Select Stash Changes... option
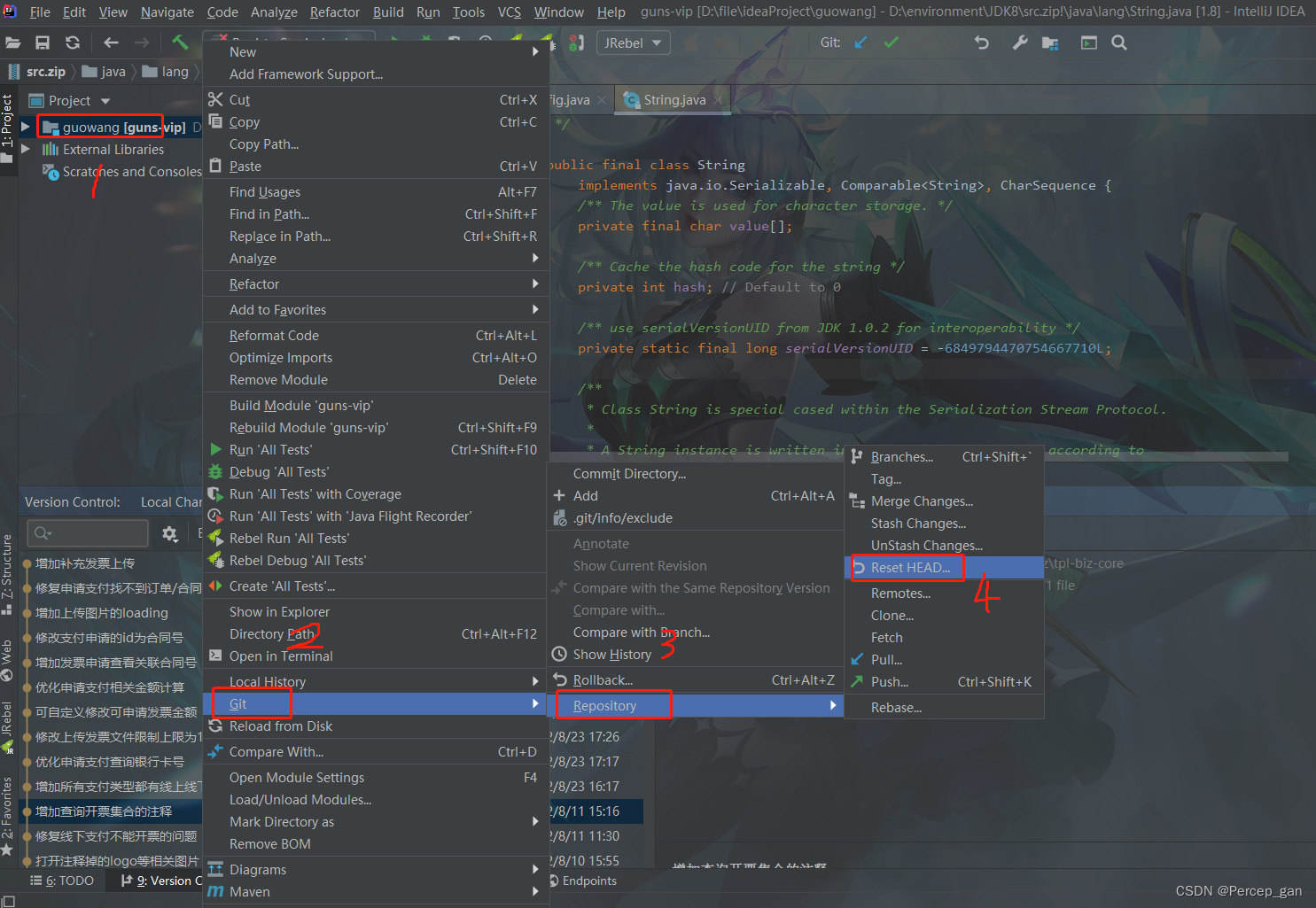 click(944, 523)
